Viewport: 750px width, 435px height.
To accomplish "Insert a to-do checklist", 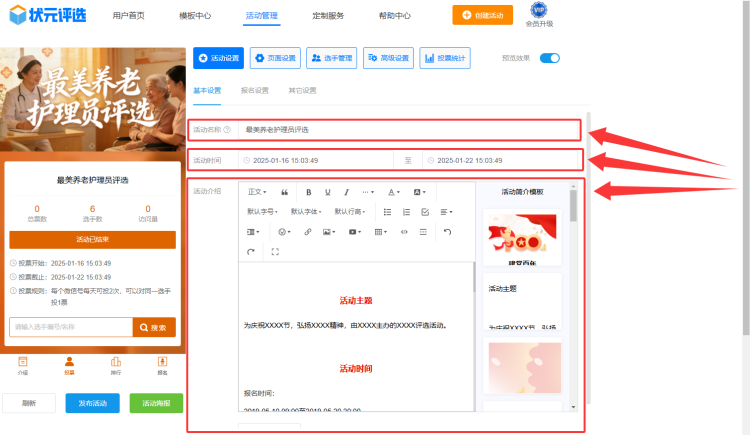I will coord(425,212).
